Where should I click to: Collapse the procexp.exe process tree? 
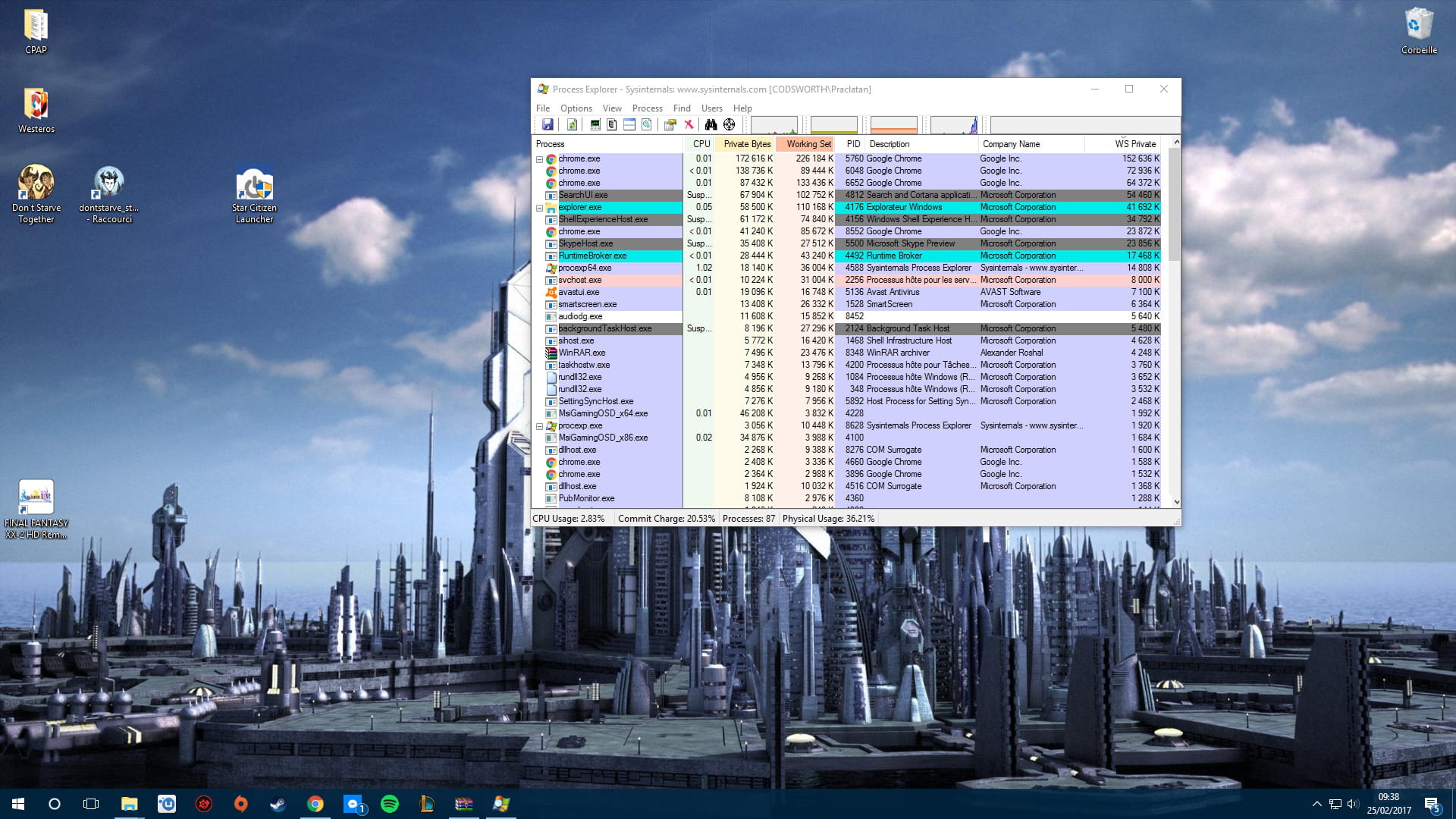pos(539,426)
